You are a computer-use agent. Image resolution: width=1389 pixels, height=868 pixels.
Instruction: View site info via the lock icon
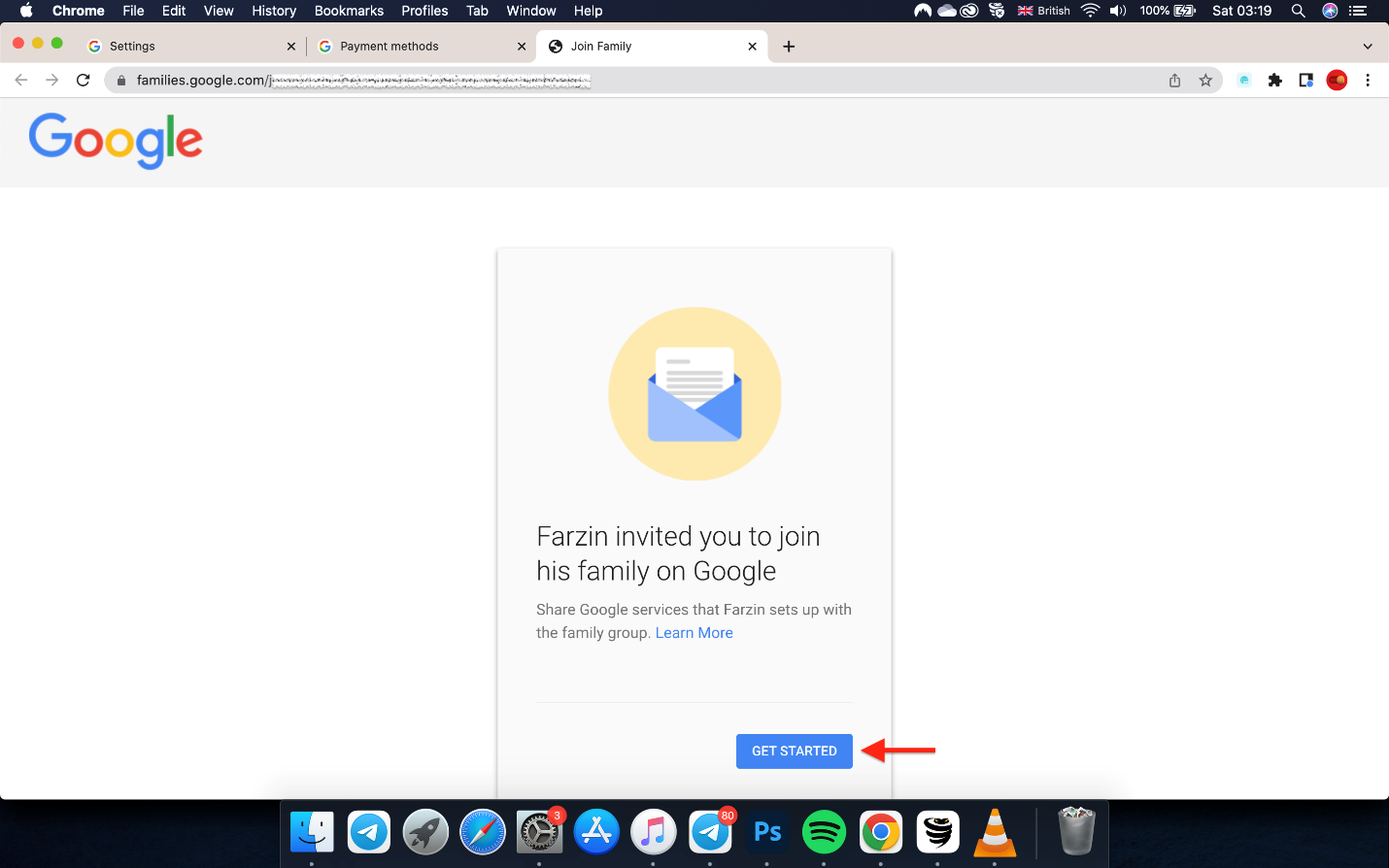[121, 81]
